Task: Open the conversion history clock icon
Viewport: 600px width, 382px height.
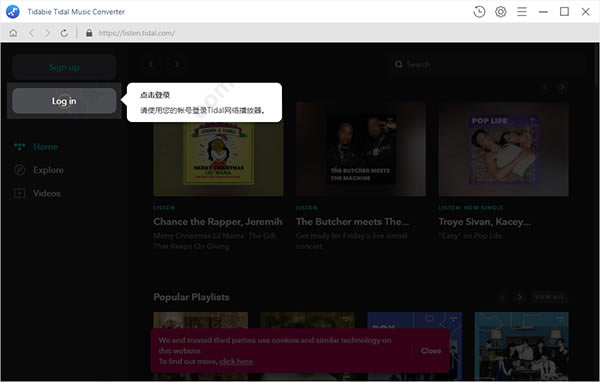Action: pyautogui.click(x=479, y=12)
